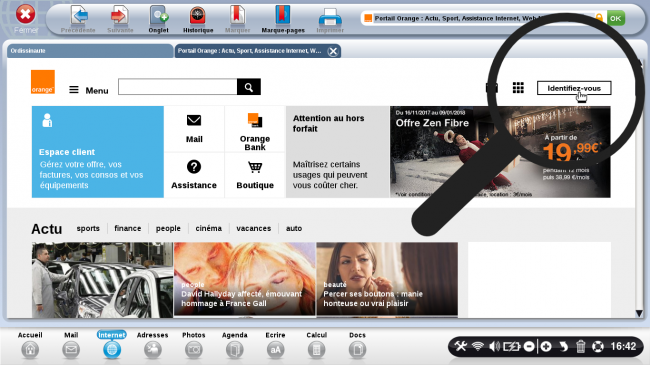The height and width of the screenshot is (365, 650).
Task: Select the cinéma news category
Action: click(209, 228)
